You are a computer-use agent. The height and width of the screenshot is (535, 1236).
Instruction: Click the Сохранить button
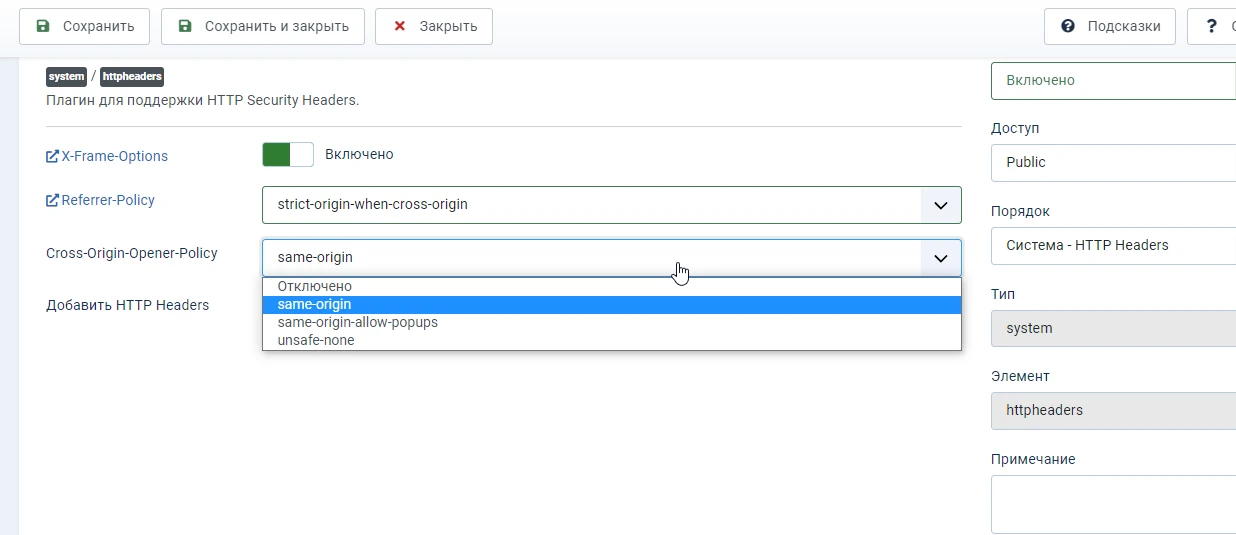click(x=85, y=26)
